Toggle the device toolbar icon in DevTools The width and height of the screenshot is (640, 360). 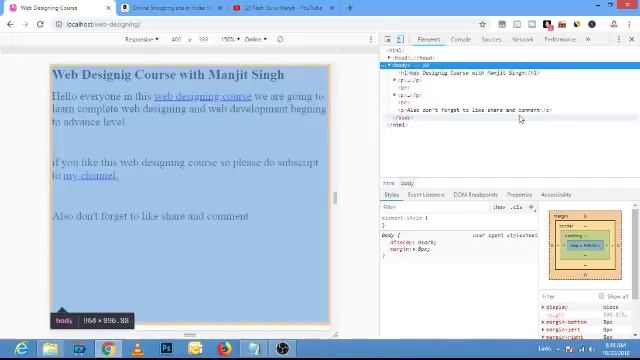(x=400, y=39)
